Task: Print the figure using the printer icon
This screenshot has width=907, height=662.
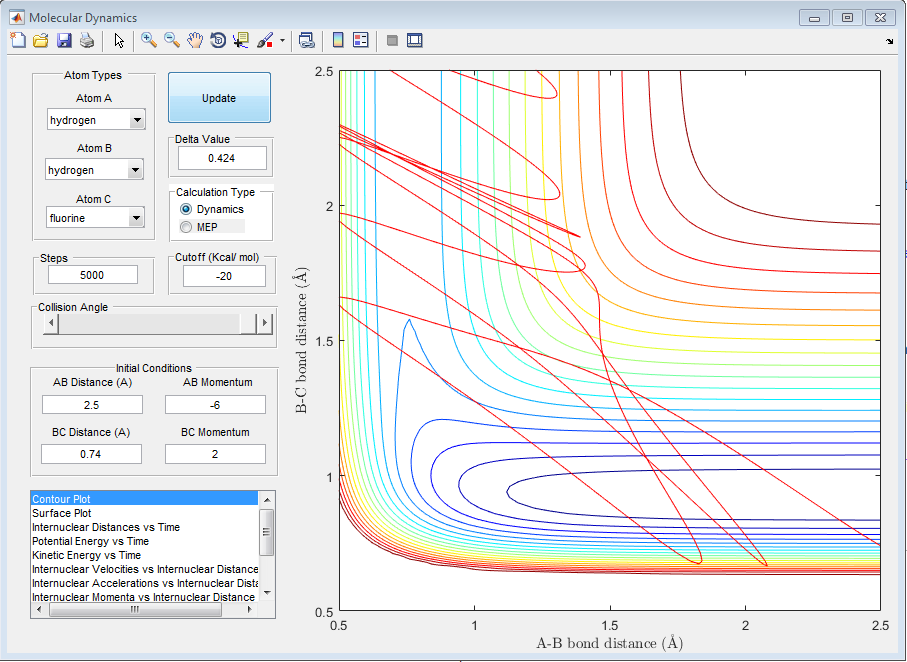Action: click(x=87, y=41)
